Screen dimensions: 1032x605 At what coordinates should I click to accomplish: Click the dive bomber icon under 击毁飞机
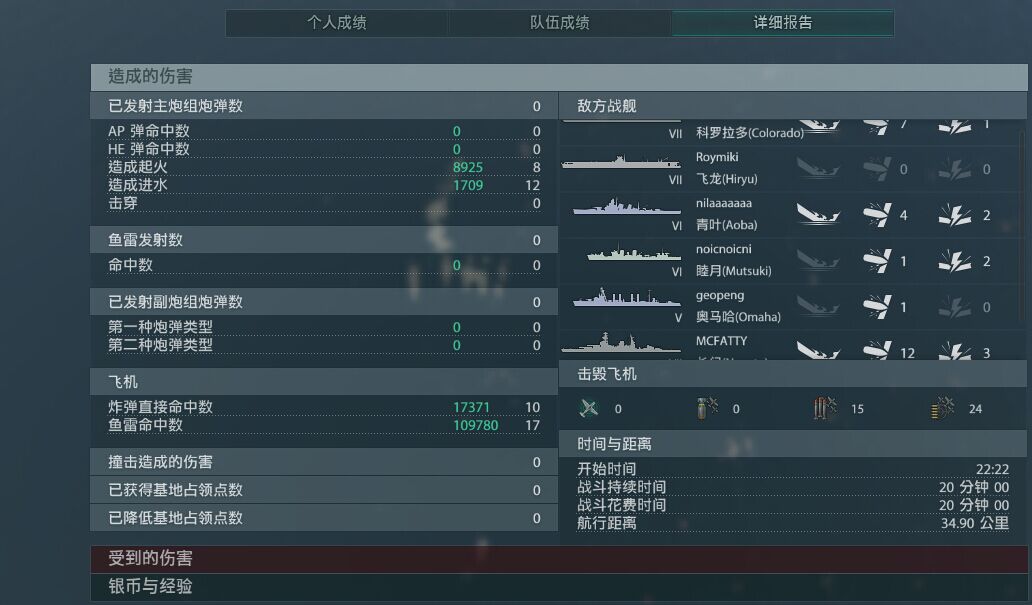point(707,408)
